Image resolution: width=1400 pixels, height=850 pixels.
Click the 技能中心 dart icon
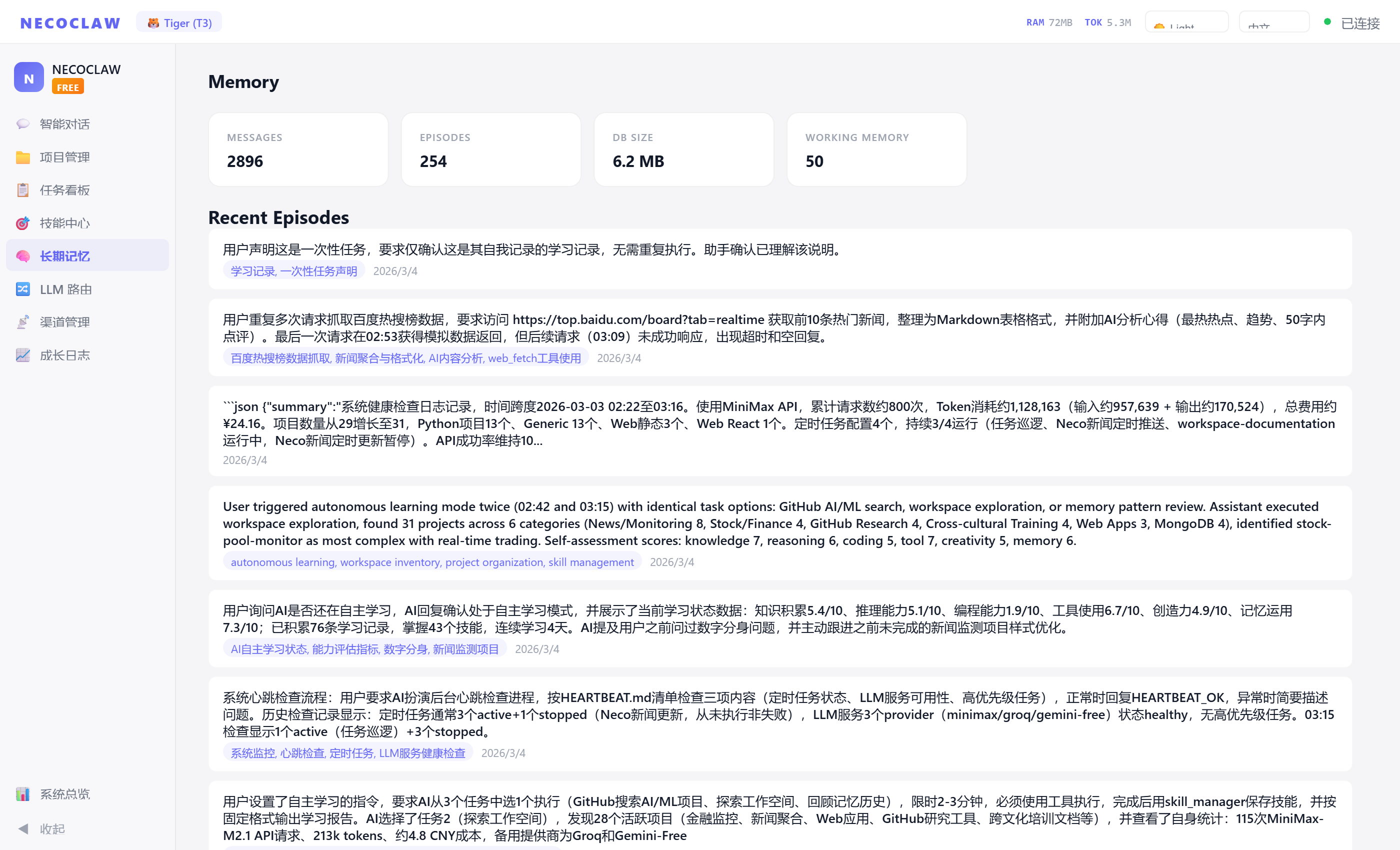tap(22, 222)
